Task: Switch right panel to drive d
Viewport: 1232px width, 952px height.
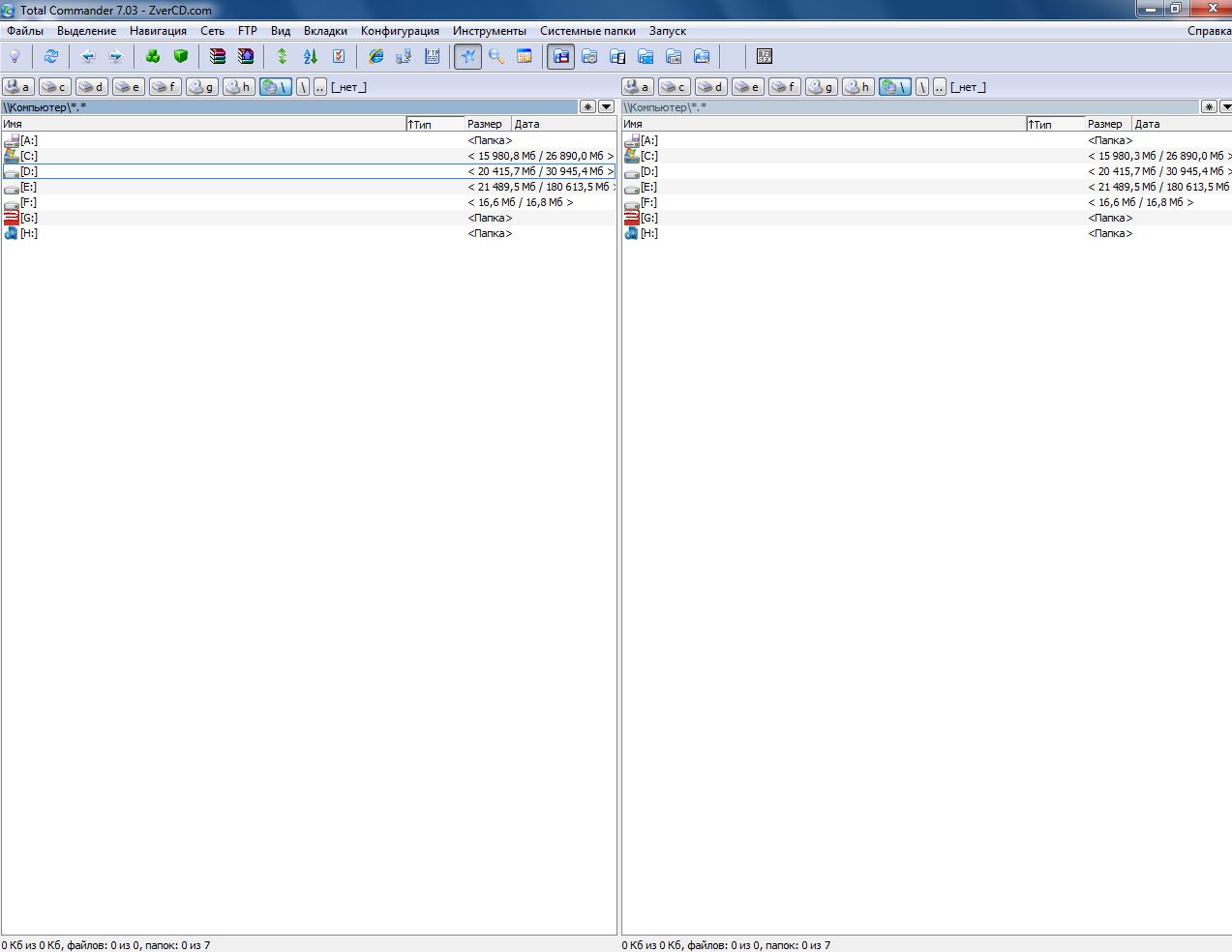Action: pos(711,87)
